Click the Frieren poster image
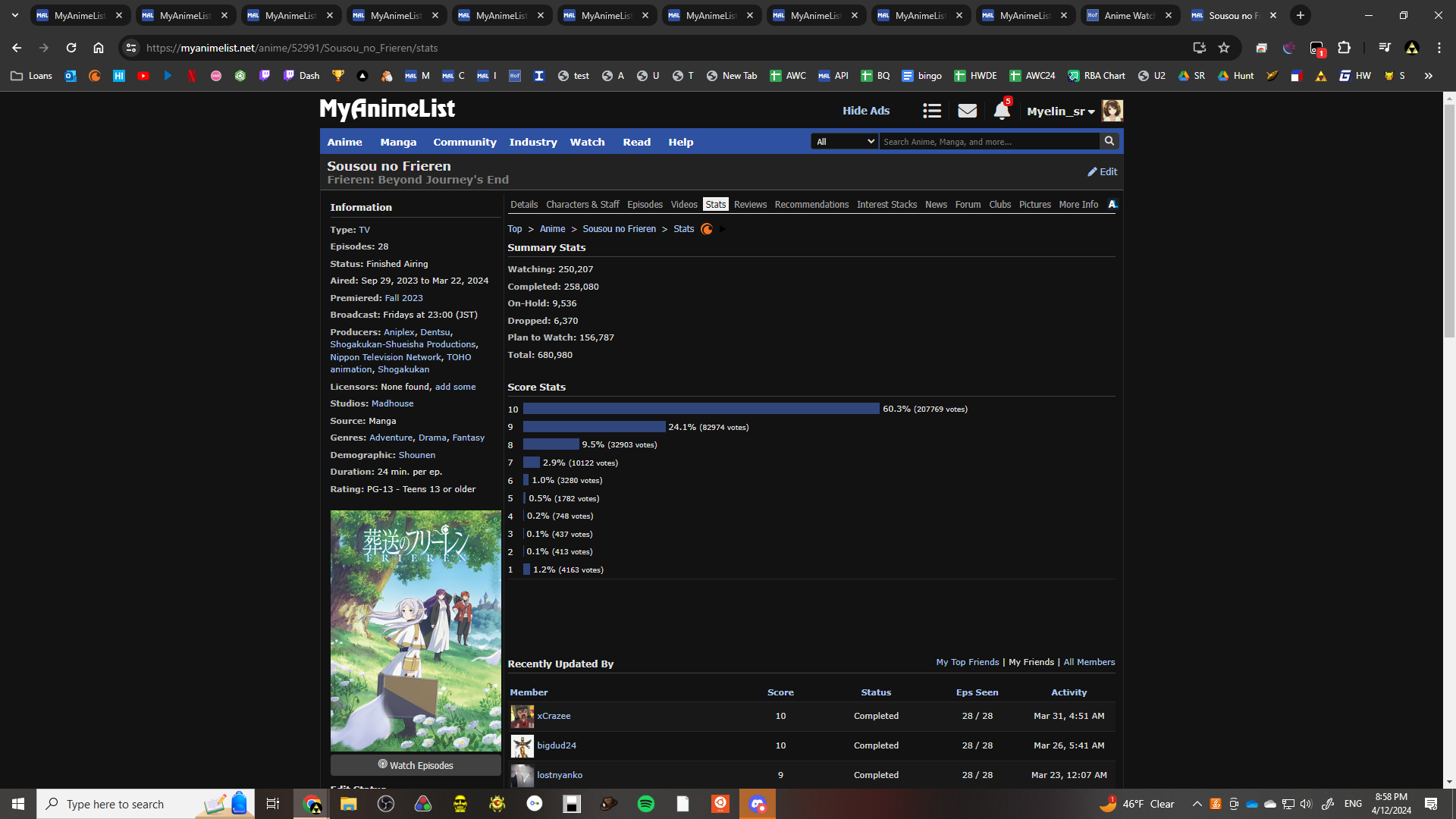 pyautogui.click(x=415, y=630)
